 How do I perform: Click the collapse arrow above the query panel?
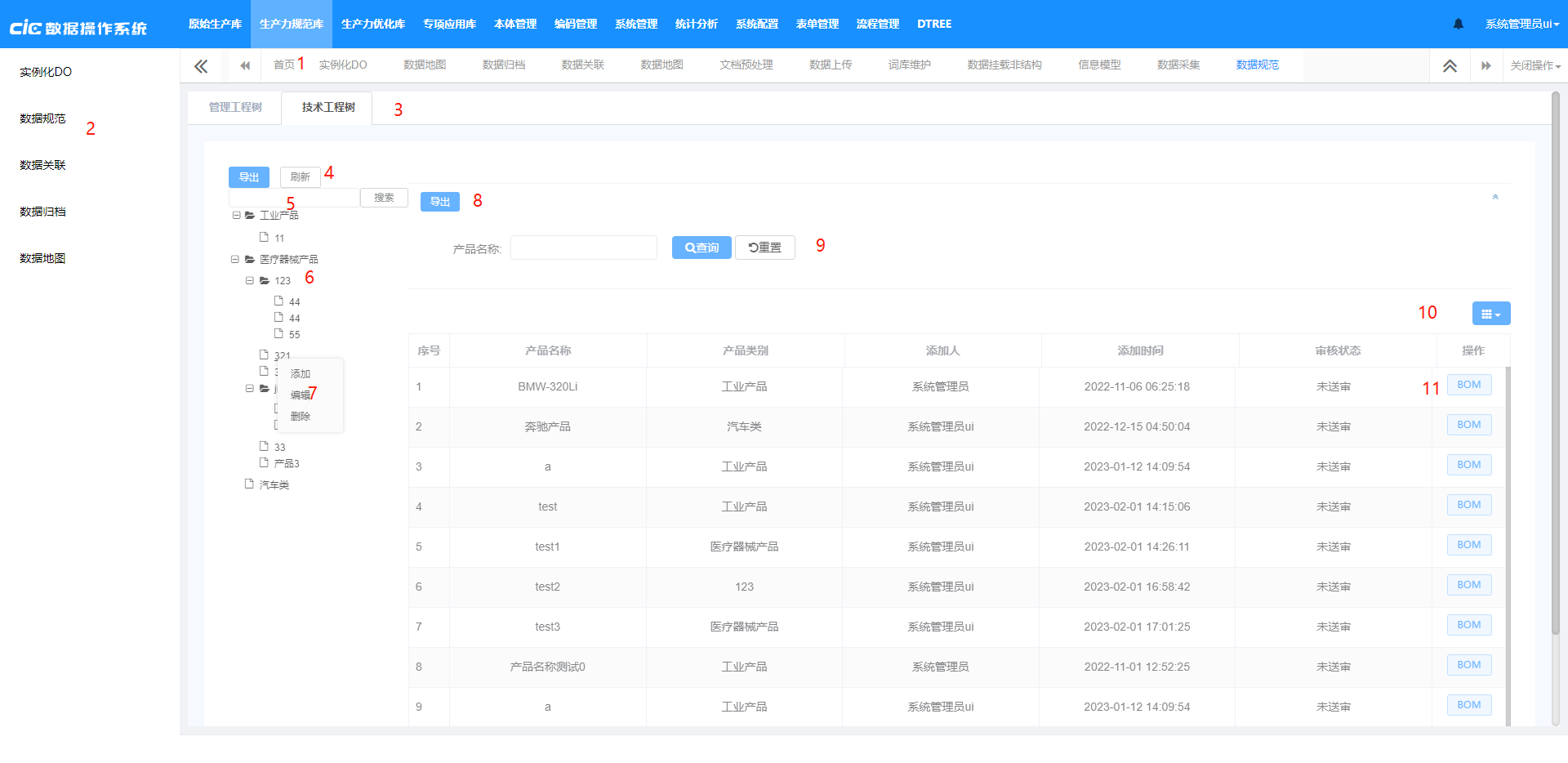(x=1495, y=197)
